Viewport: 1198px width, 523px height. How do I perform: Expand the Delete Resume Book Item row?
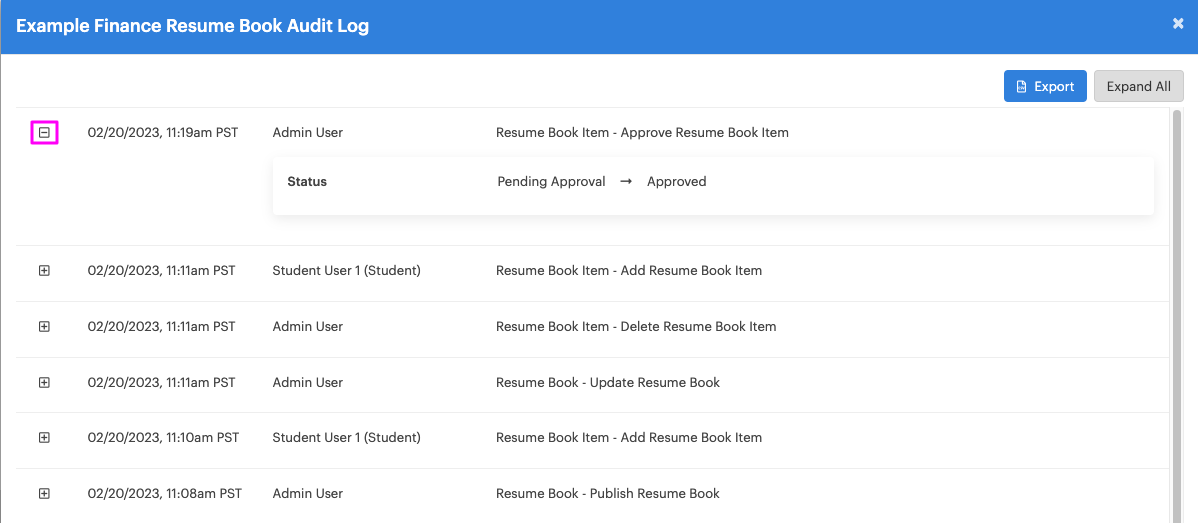pyautogui.click(x=44, y=327)
